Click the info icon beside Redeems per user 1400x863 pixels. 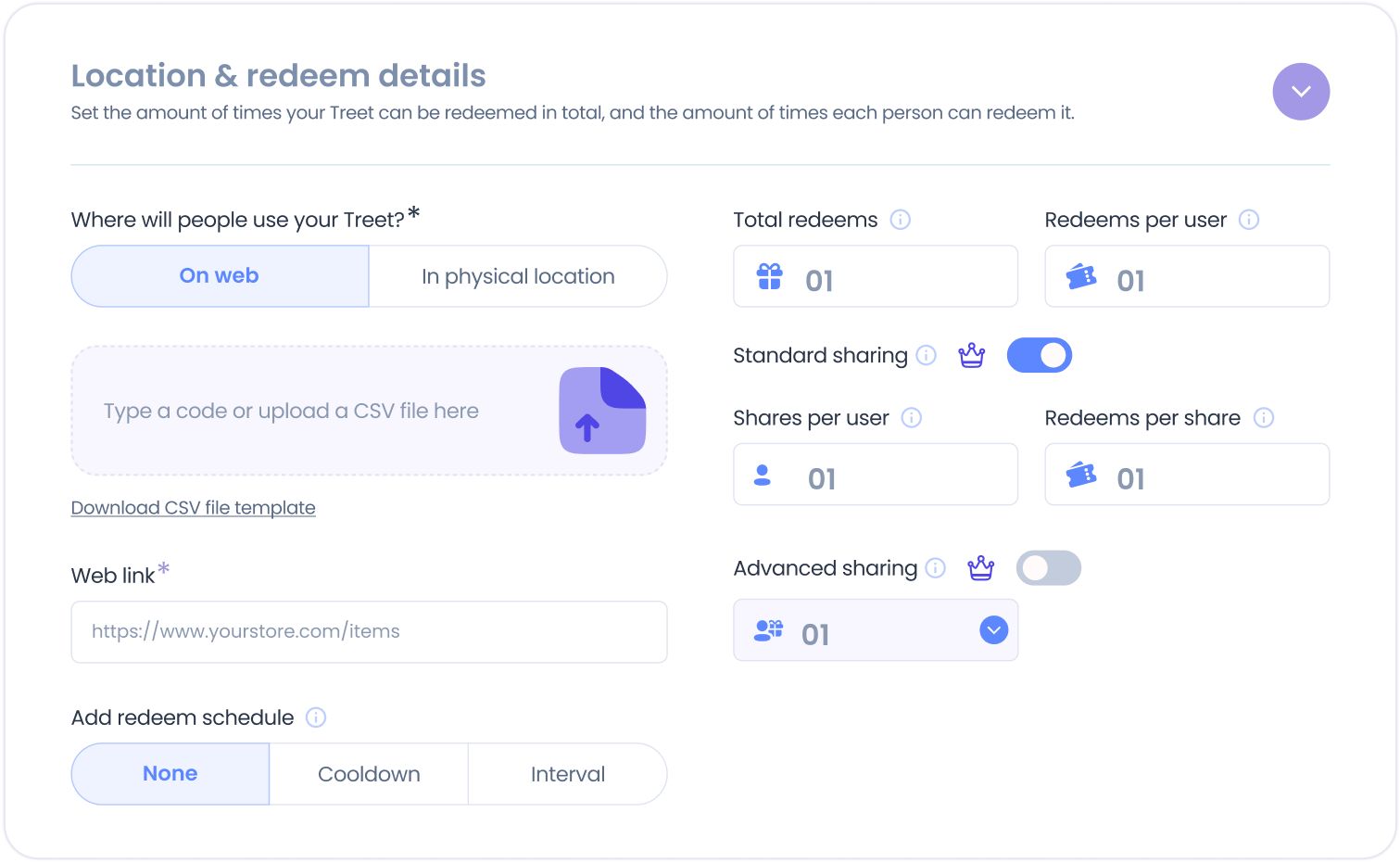tap(1249, 220)
